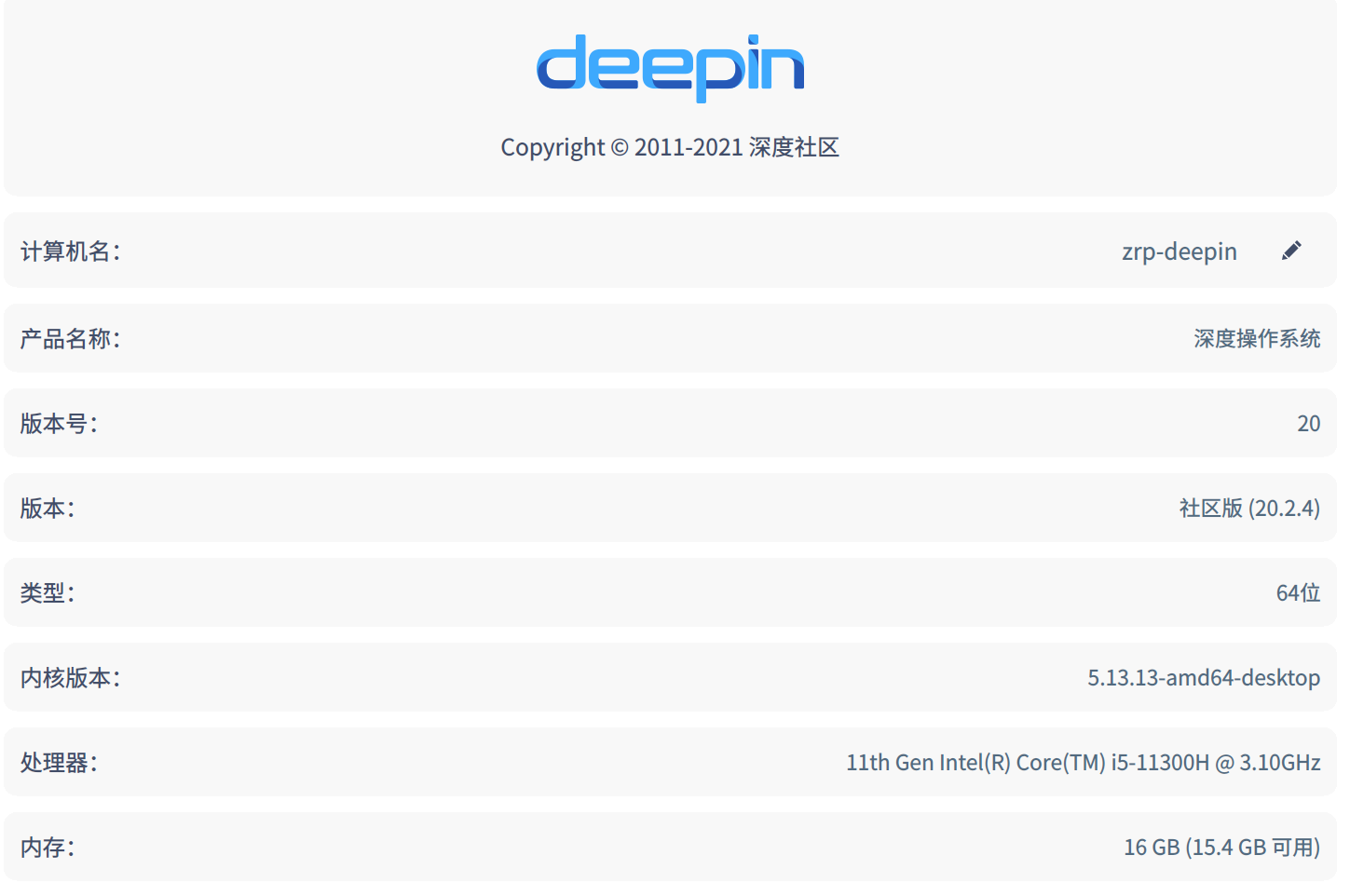
Task: Click the pencil icon to edit computer name
Action: point(1291,251)
